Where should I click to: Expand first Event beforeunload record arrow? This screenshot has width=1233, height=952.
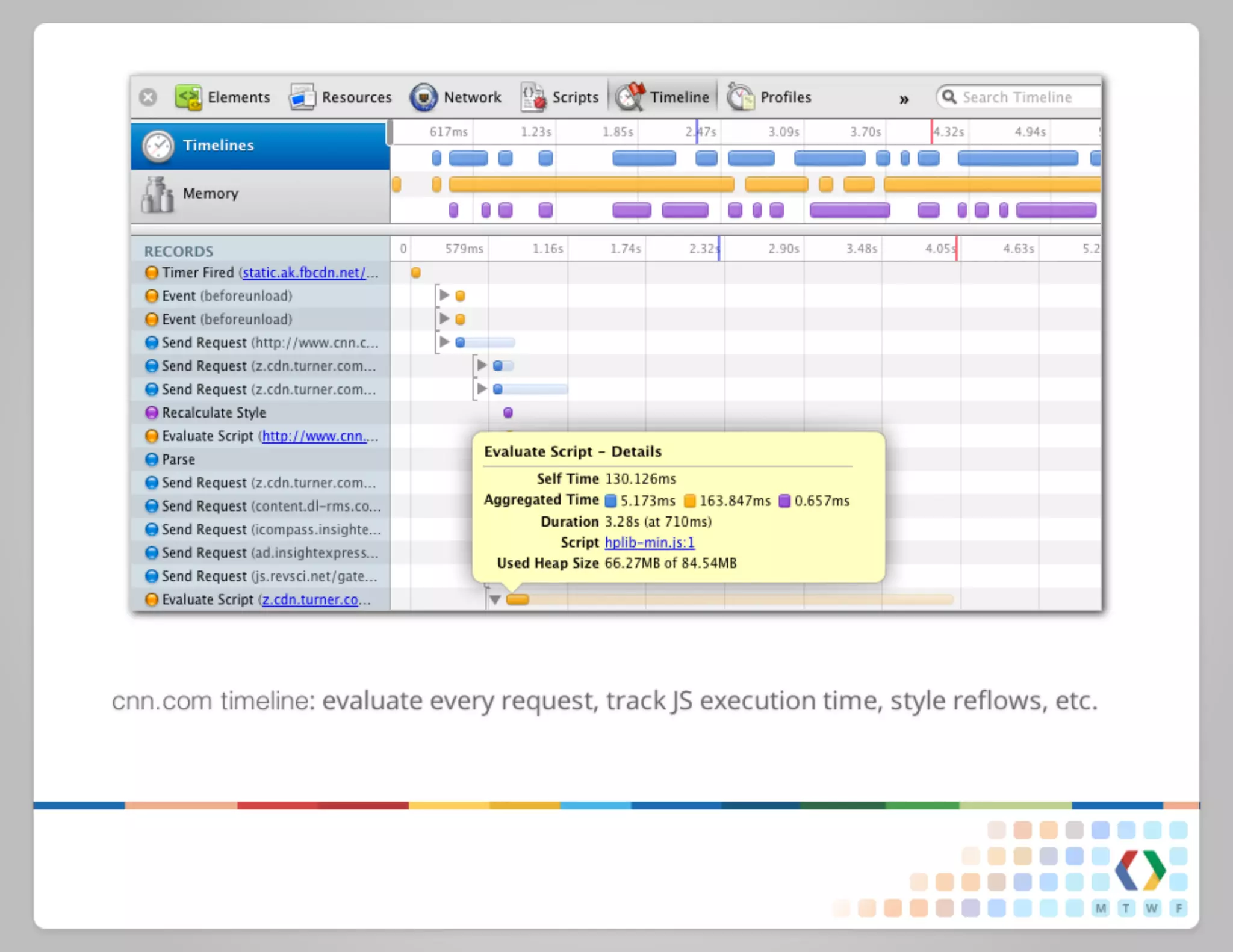(x=444, y=295)
